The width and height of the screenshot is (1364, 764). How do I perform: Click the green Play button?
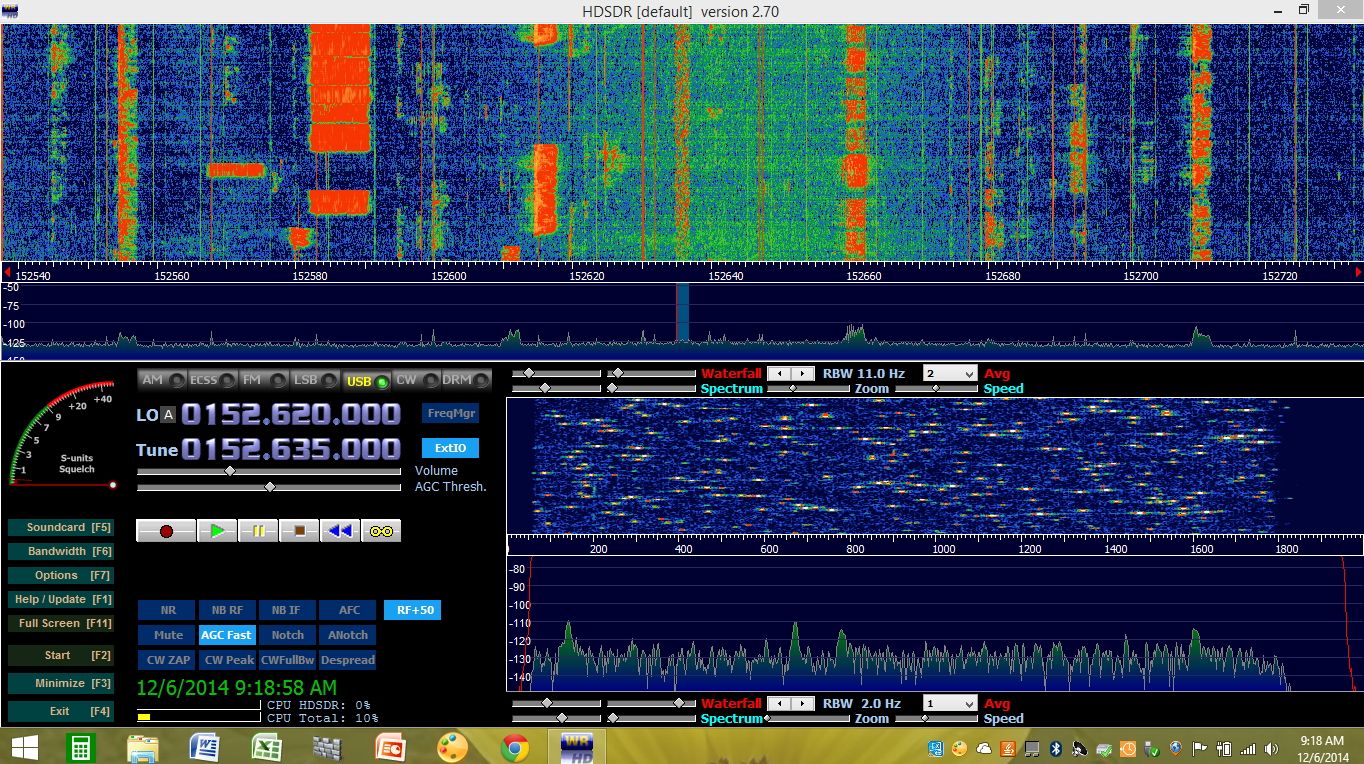[x=217, y=531]
